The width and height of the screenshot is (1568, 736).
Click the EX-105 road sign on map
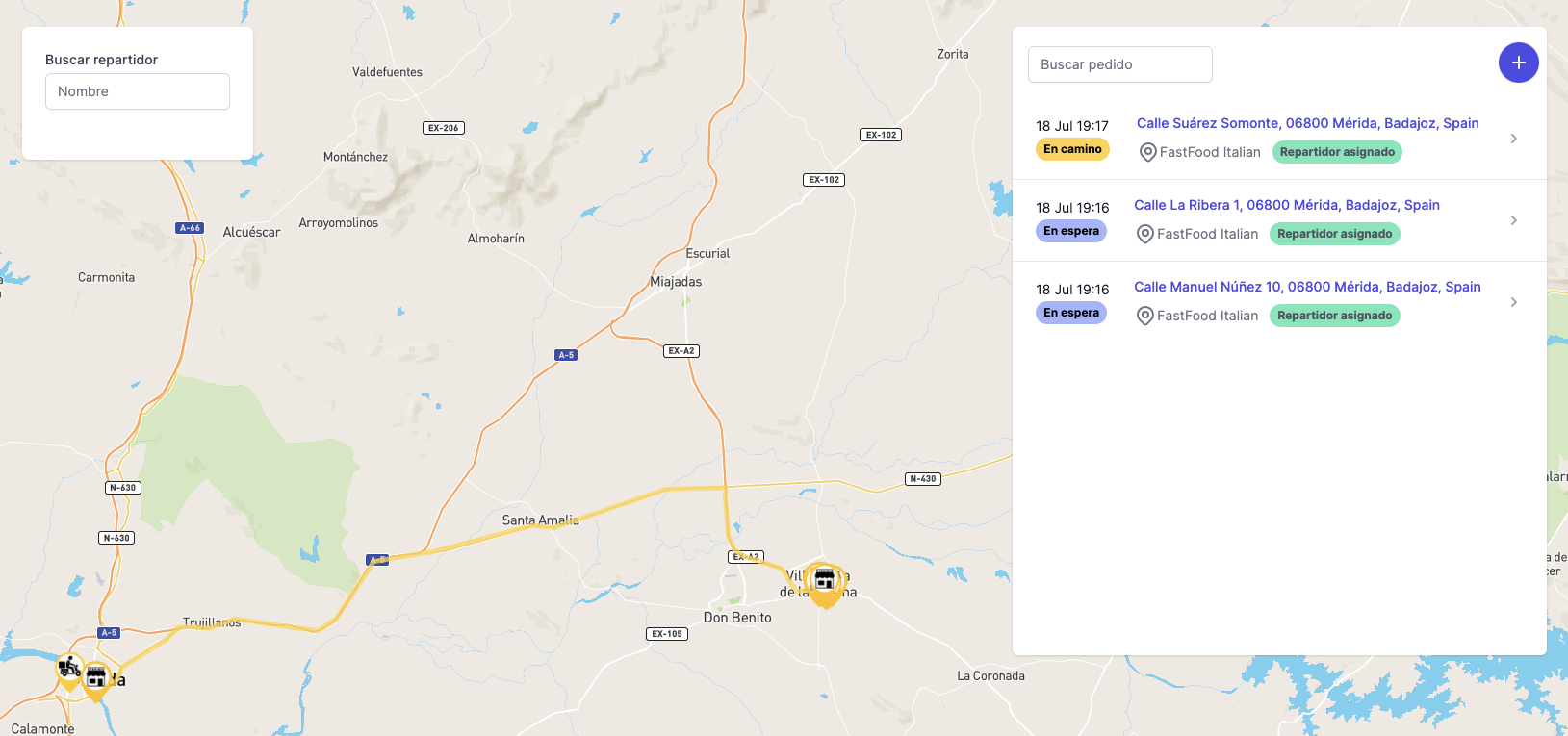tap(667, 634)
